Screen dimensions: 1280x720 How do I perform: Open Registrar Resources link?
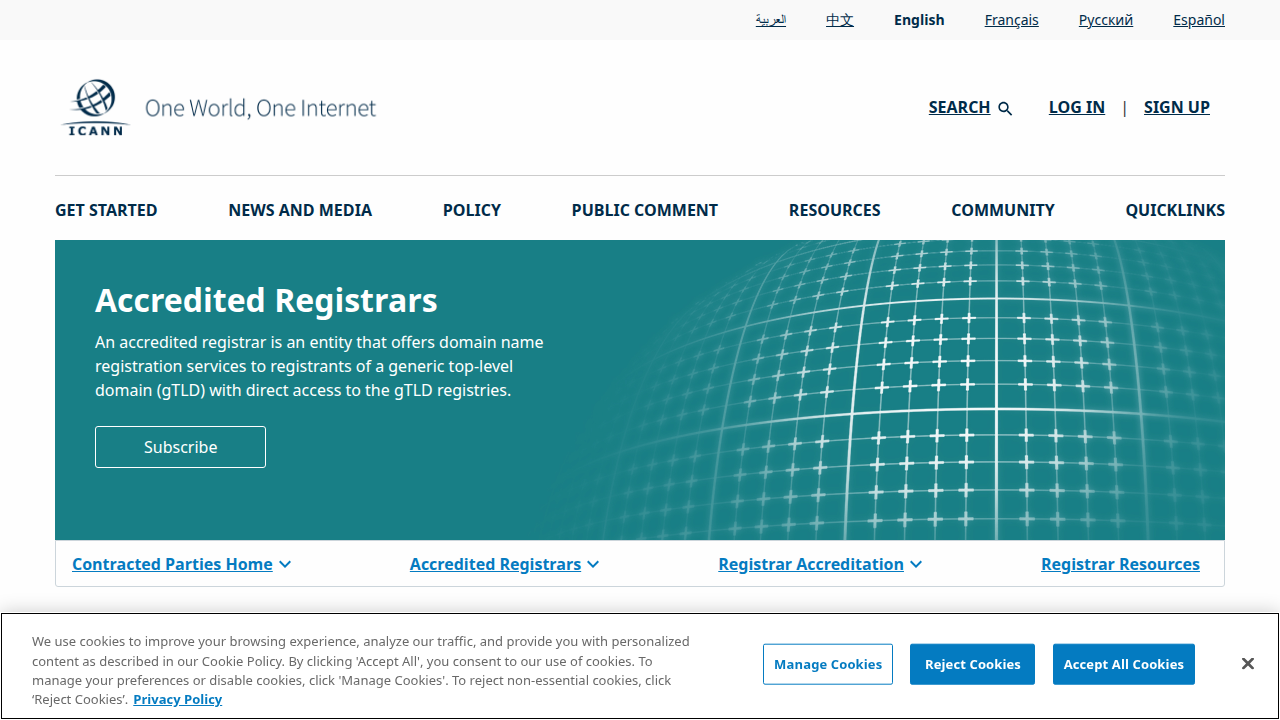click(x=1120, y=564)
